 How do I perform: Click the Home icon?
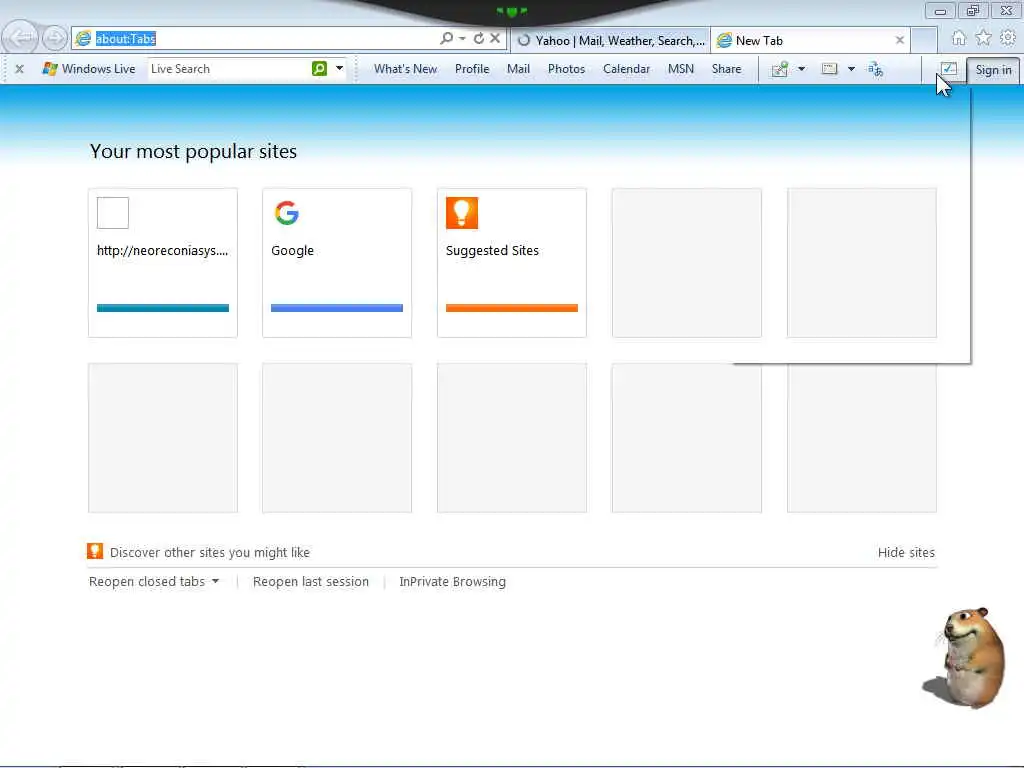(x=958, y=39)
